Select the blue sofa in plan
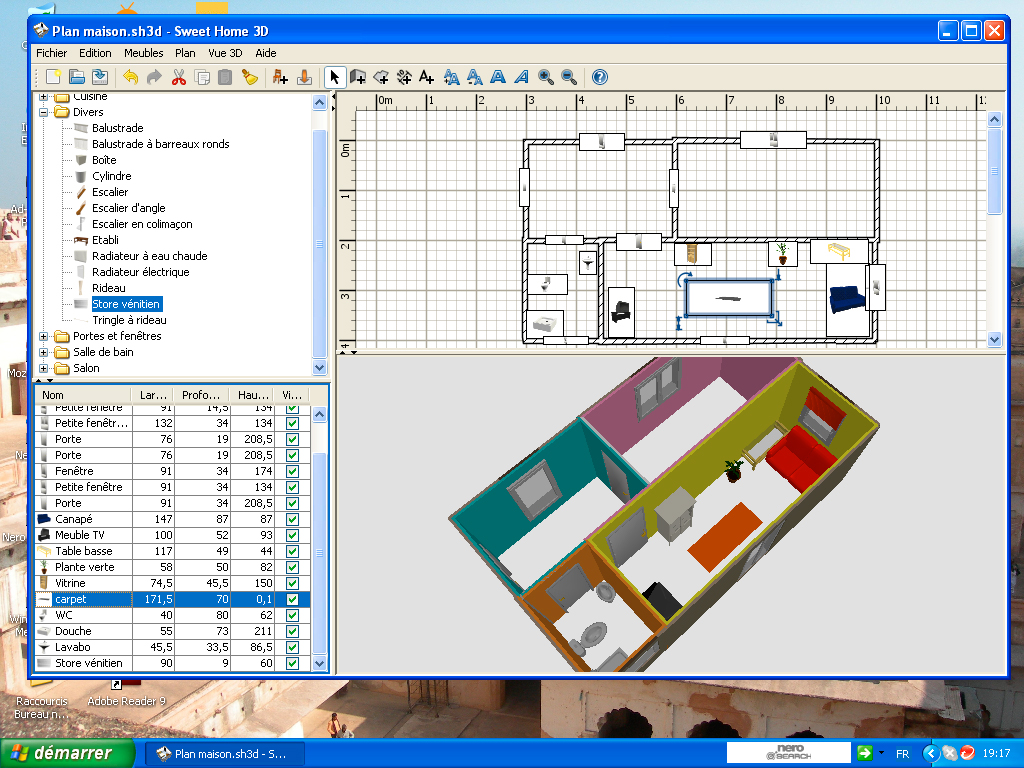The width and height of the screenshot is (1024, 768). (847, 299)
